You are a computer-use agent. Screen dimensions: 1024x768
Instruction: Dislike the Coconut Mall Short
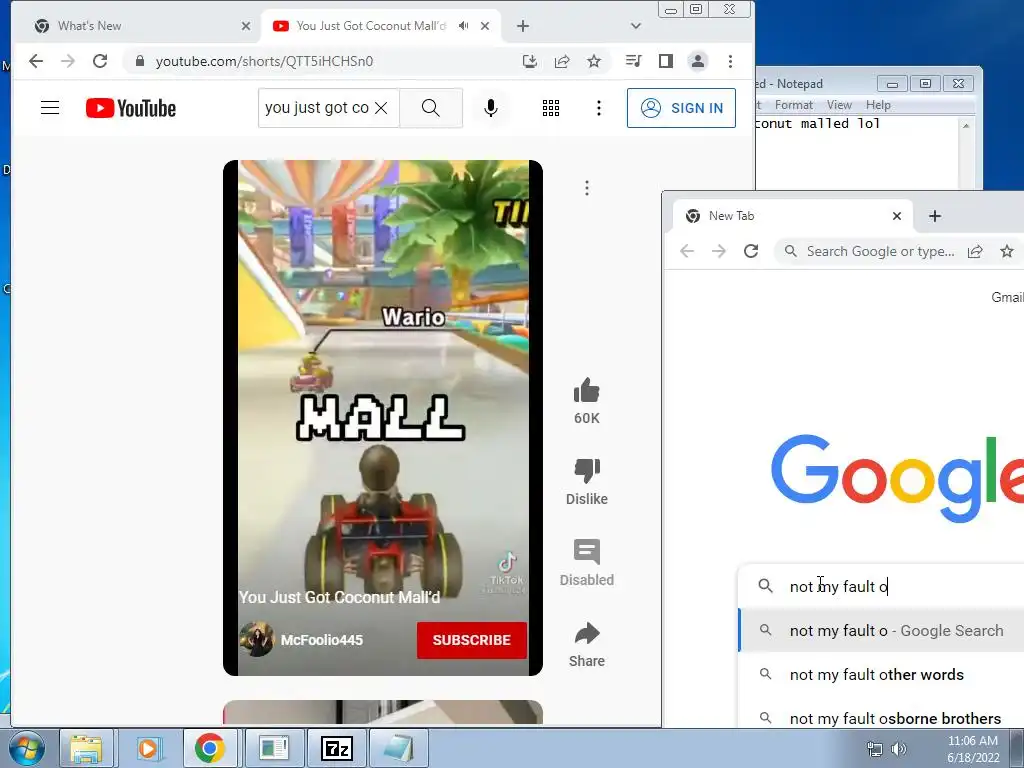tap(586, 472)
